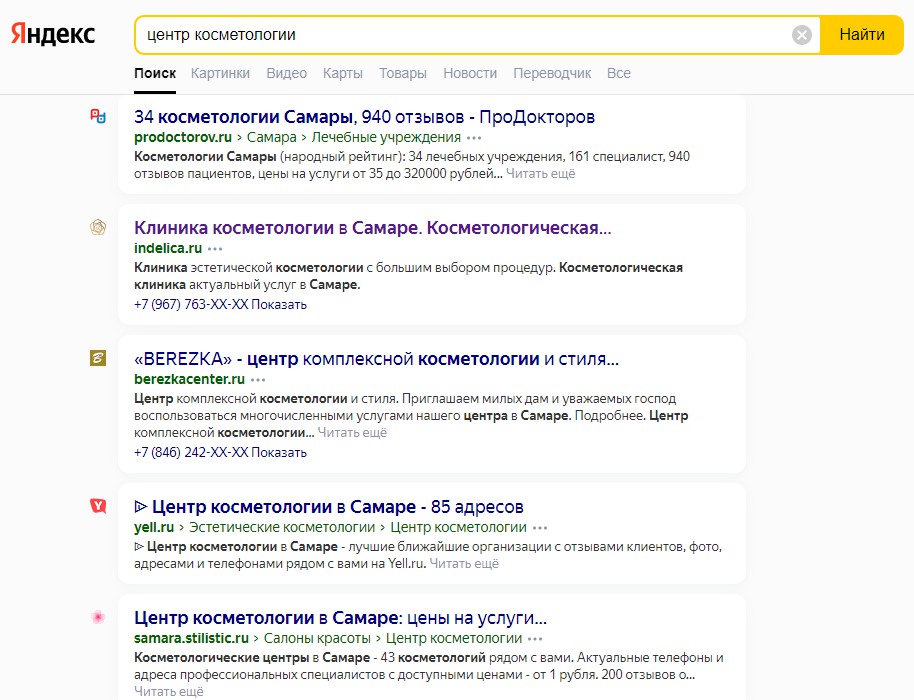Click the BEREZKA site favicon
Image resolution: width=914 pixels, height=700 pixels.
click(x=98, y=358)
